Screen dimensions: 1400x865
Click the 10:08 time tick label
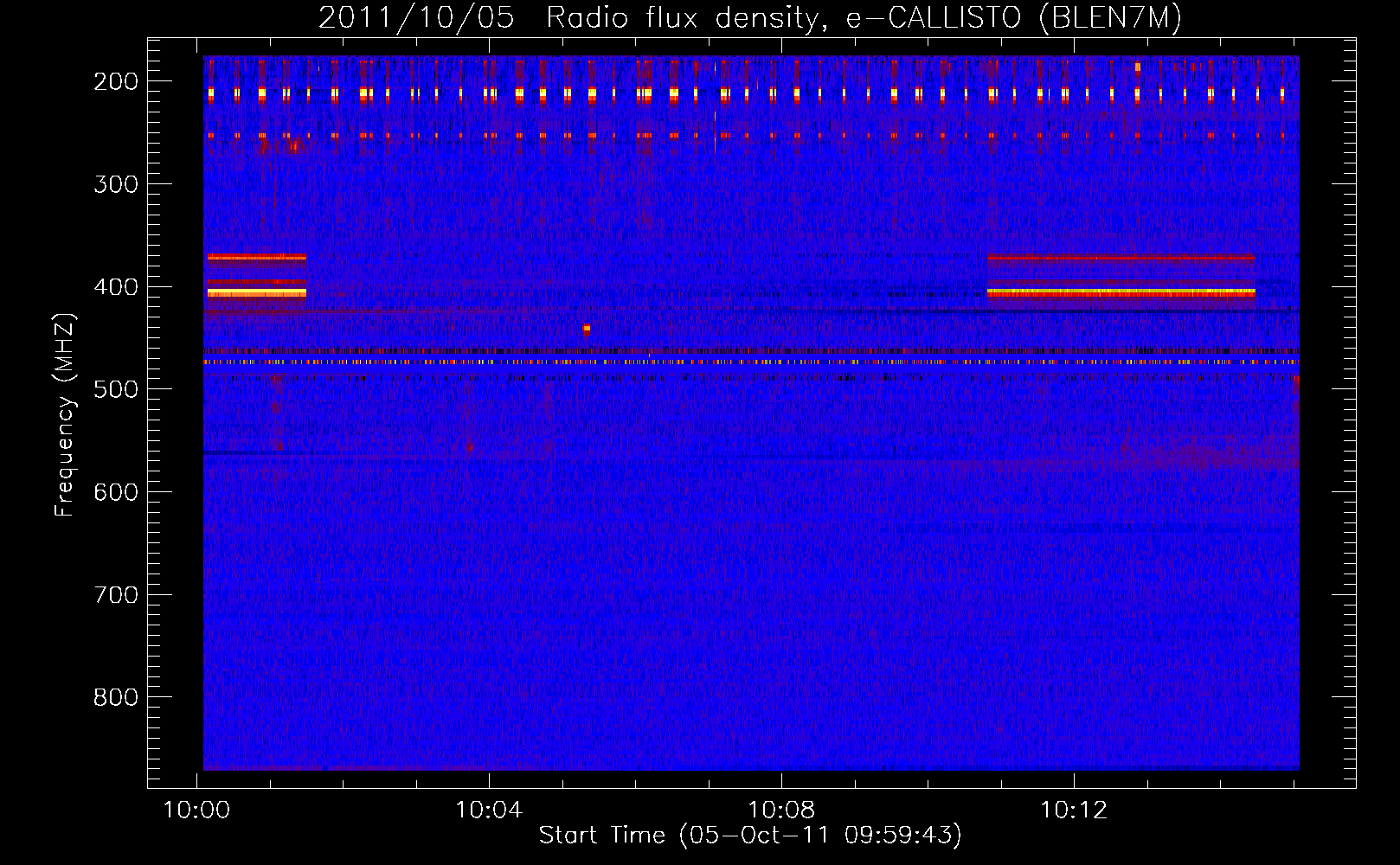point(781,811)
